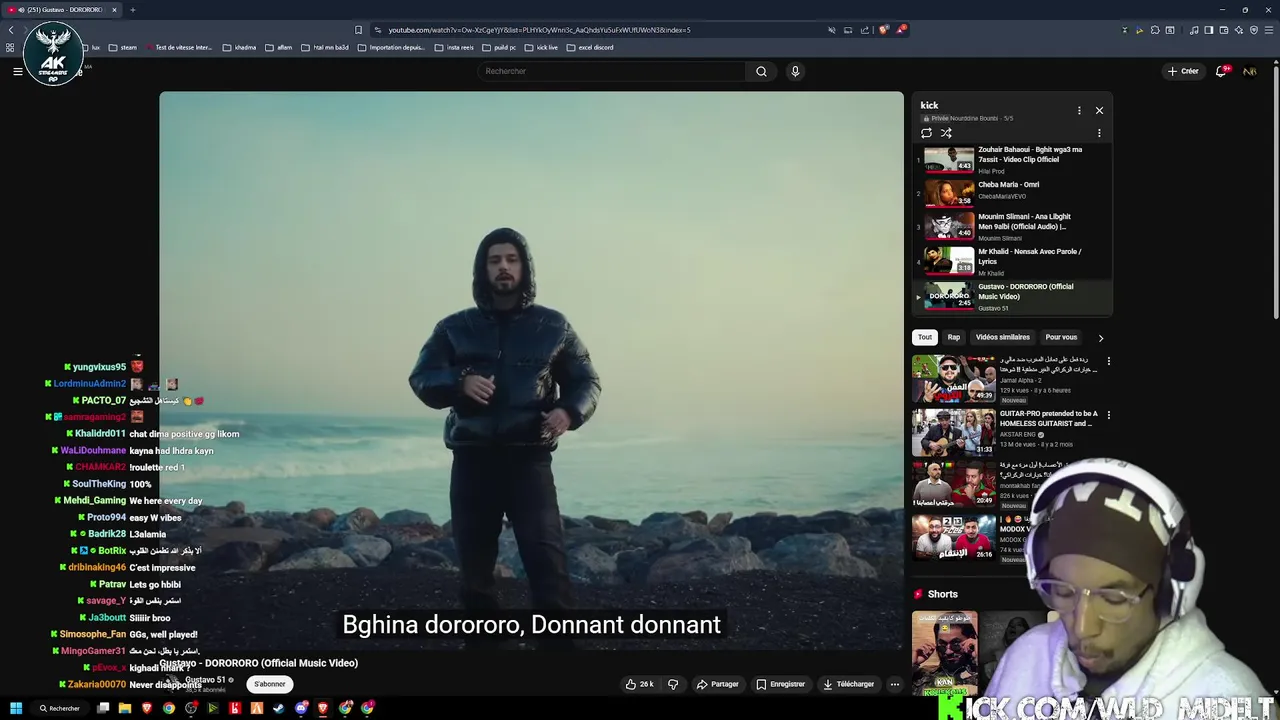1280x720 pixels.
Task: Open the Gustavo 51 channel link
Action: point(206,680)
